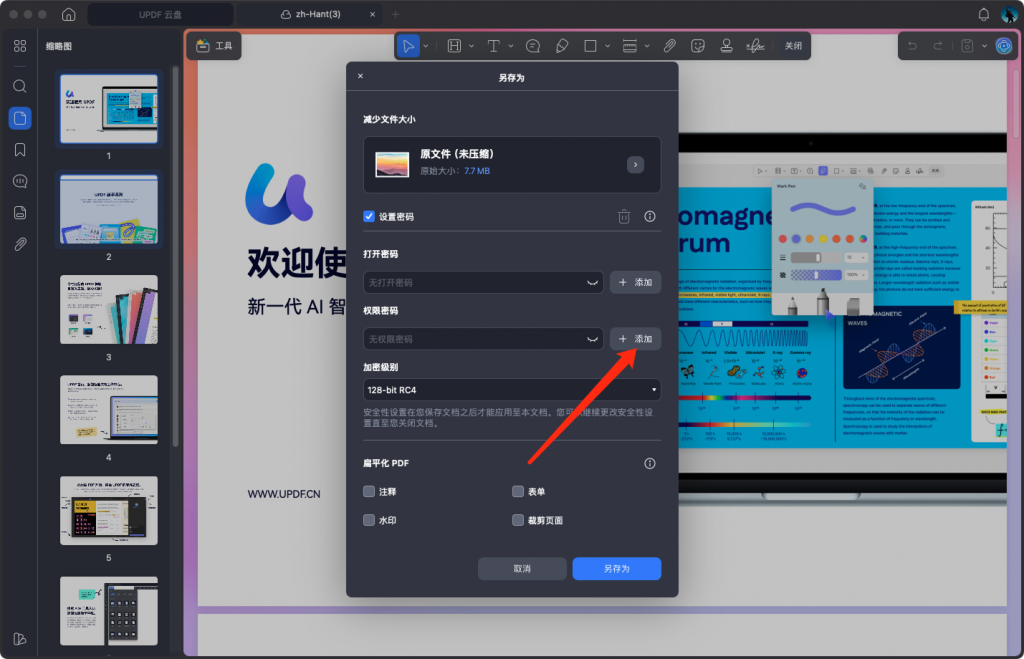The height and width of the screenshot is (659, 1024).
Task: Switch to the UPDF 云盘 tab
Action: 160,14
